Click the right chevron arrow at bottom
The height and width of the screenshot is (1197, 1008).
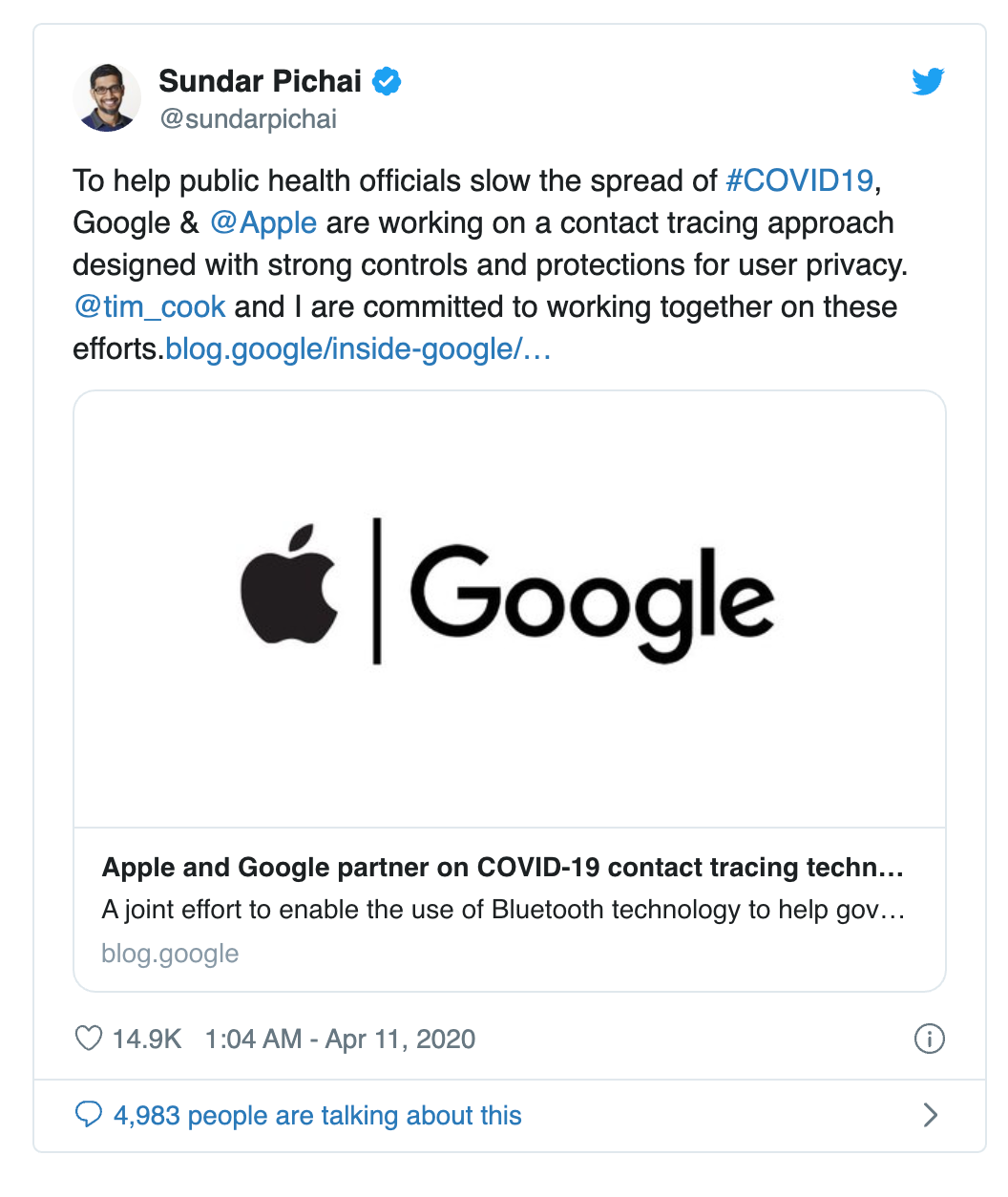point(931,1115)
